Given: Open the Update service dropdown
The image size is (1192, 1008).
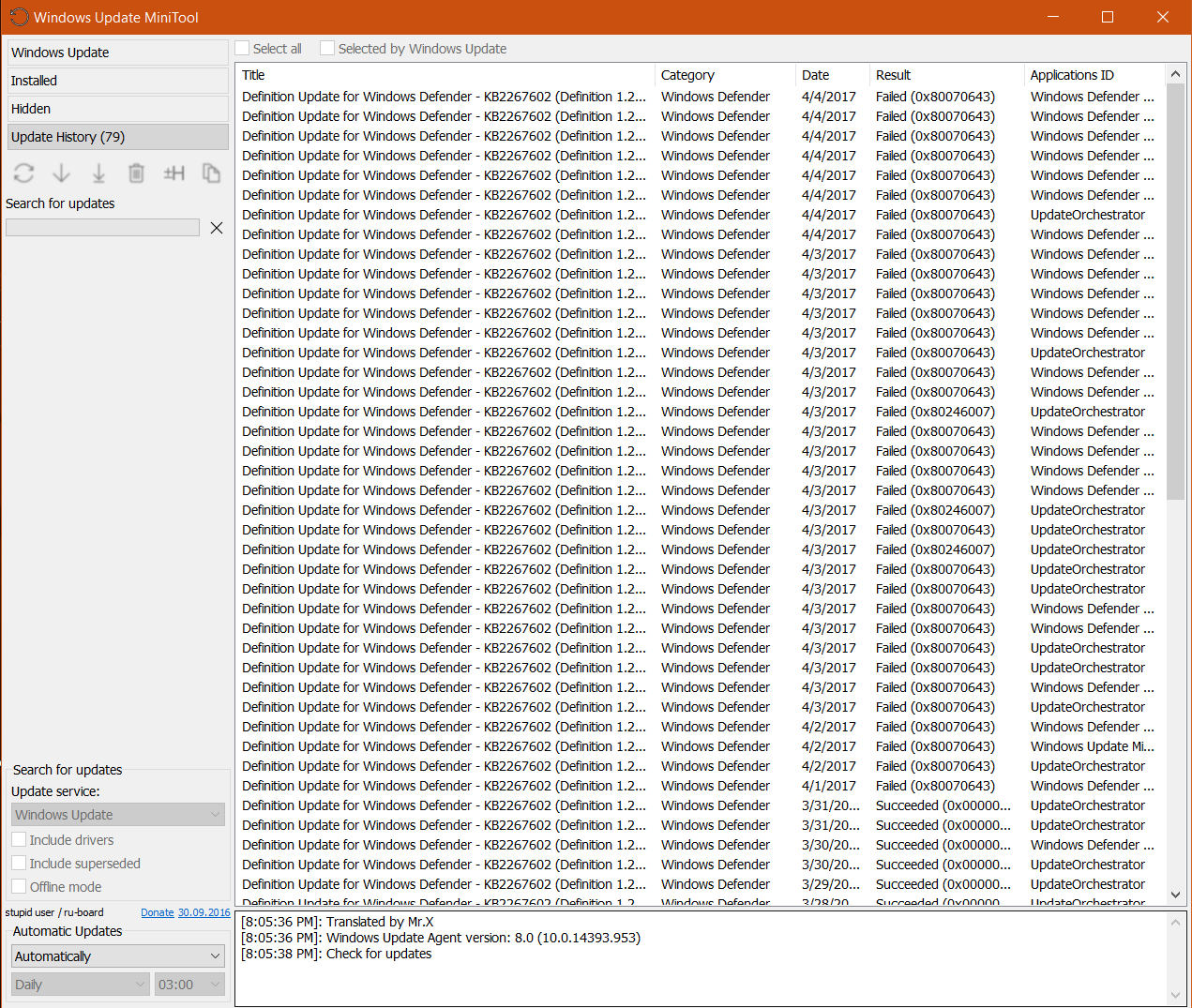Looking at the screenshot, I should click(x=118, y=815).
